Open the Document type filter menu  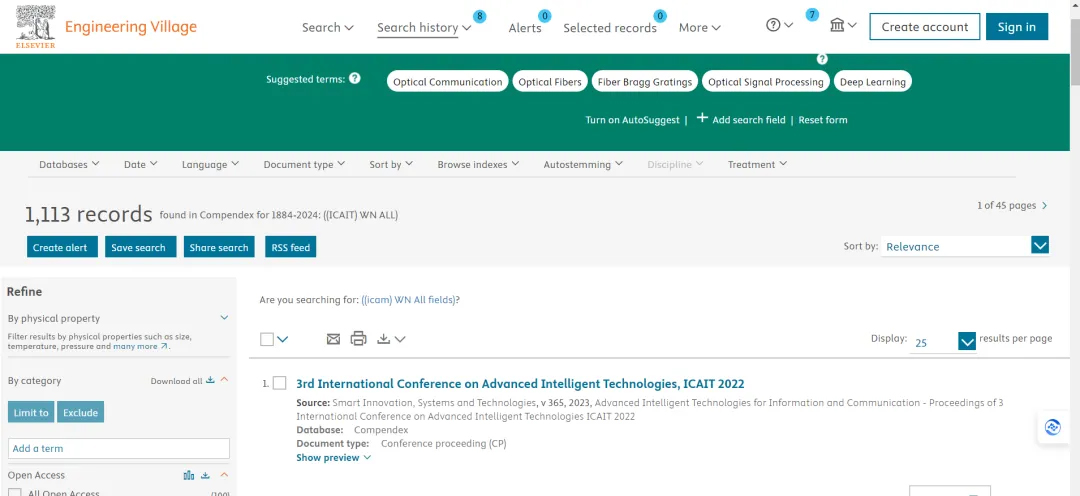point(304,165)
